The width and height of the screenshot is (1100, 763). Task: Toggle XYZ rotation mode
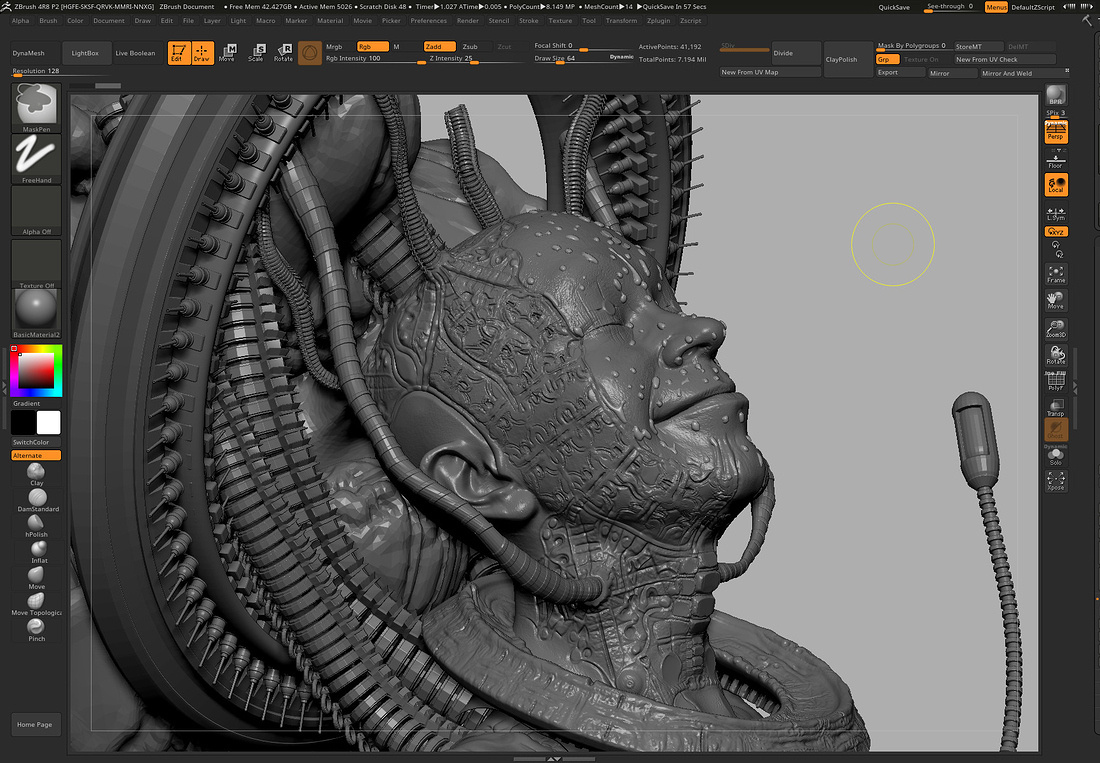click(1056, 231)
